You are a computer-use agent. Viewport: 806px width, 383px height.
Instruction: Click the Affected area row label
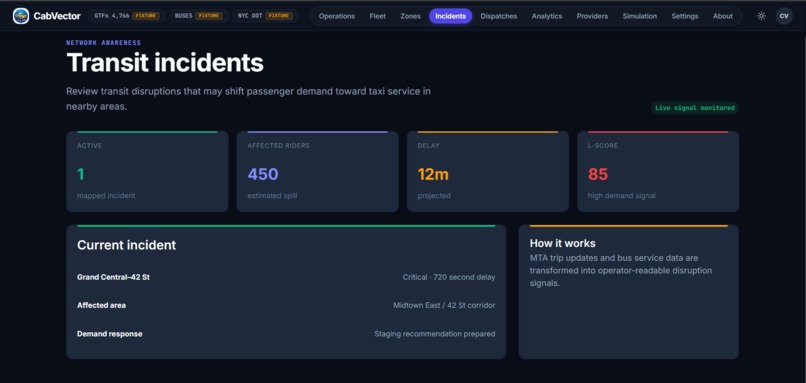101,305
